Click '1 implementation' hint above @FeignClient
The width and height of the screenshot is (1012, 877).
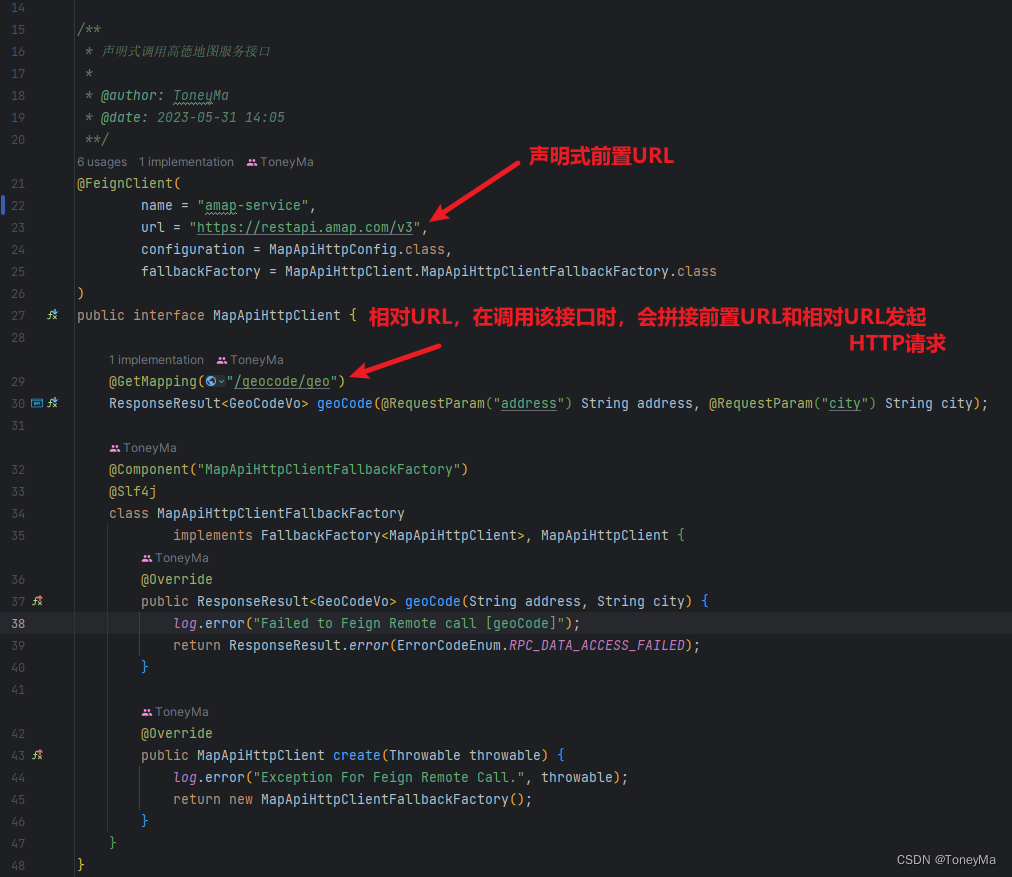point(187,162)
